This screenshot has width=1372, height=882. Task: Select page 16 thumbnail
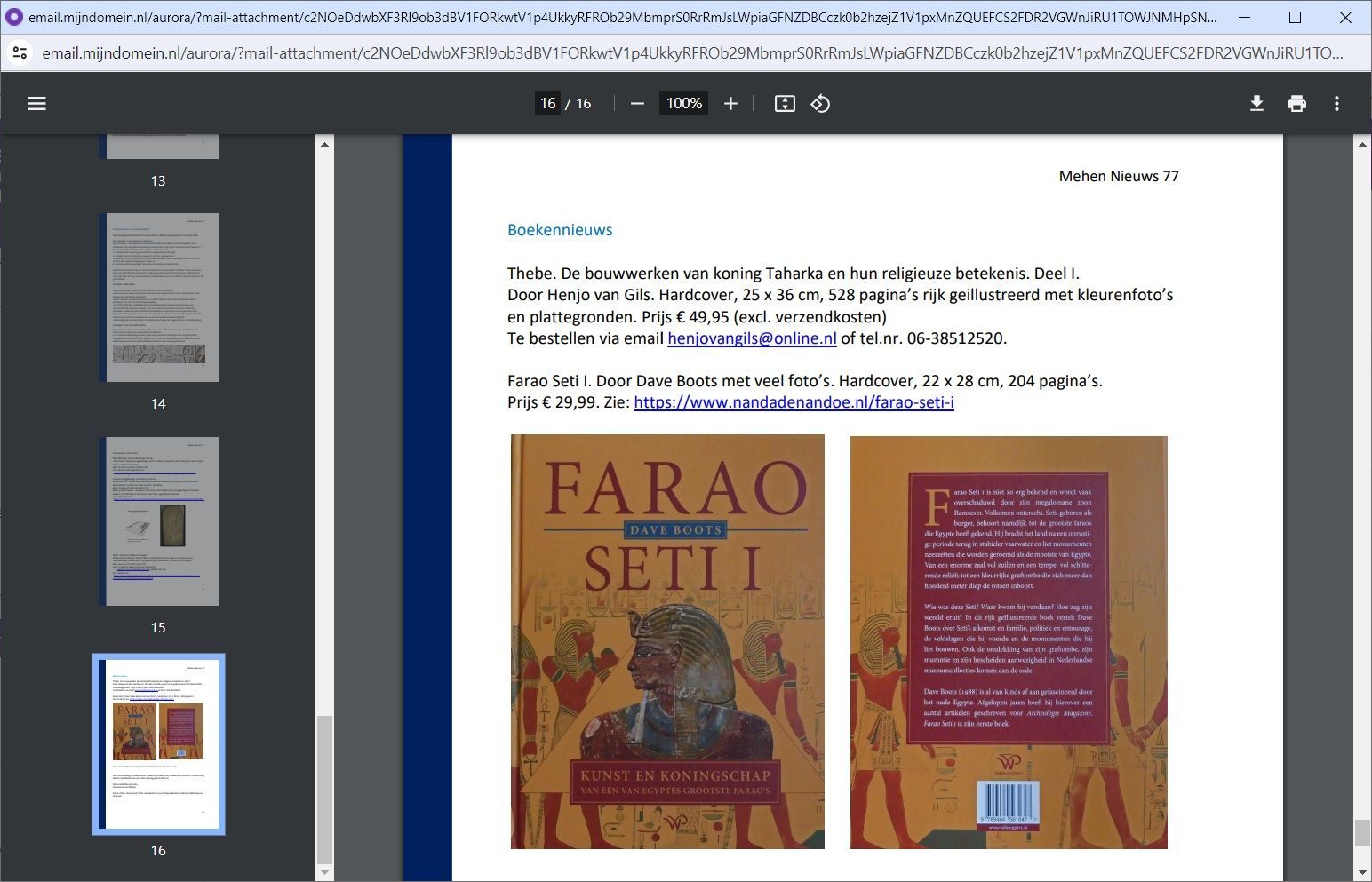point(158,744)
